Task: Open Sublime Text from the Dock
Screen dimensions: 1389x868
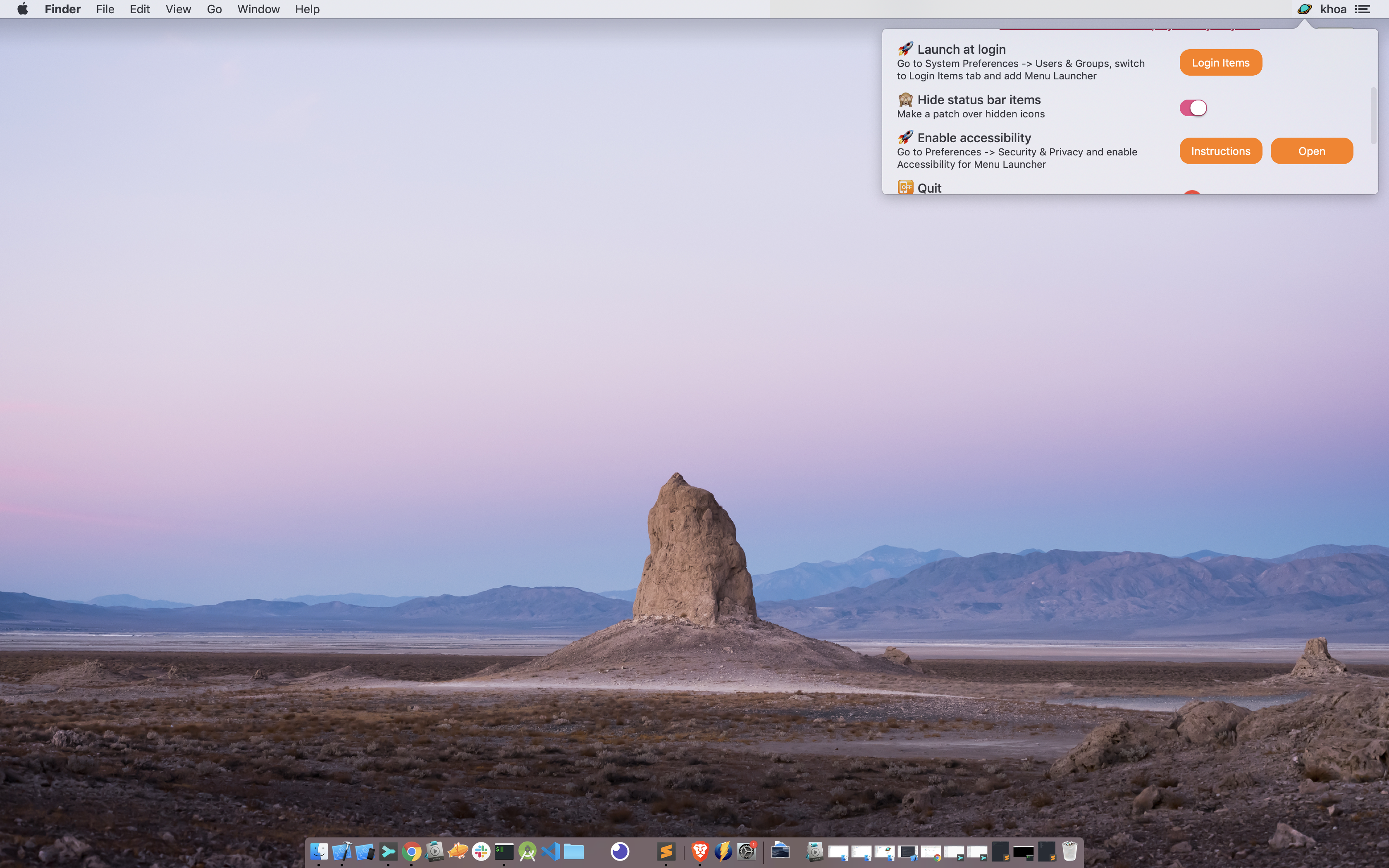Action: point(666,851)
